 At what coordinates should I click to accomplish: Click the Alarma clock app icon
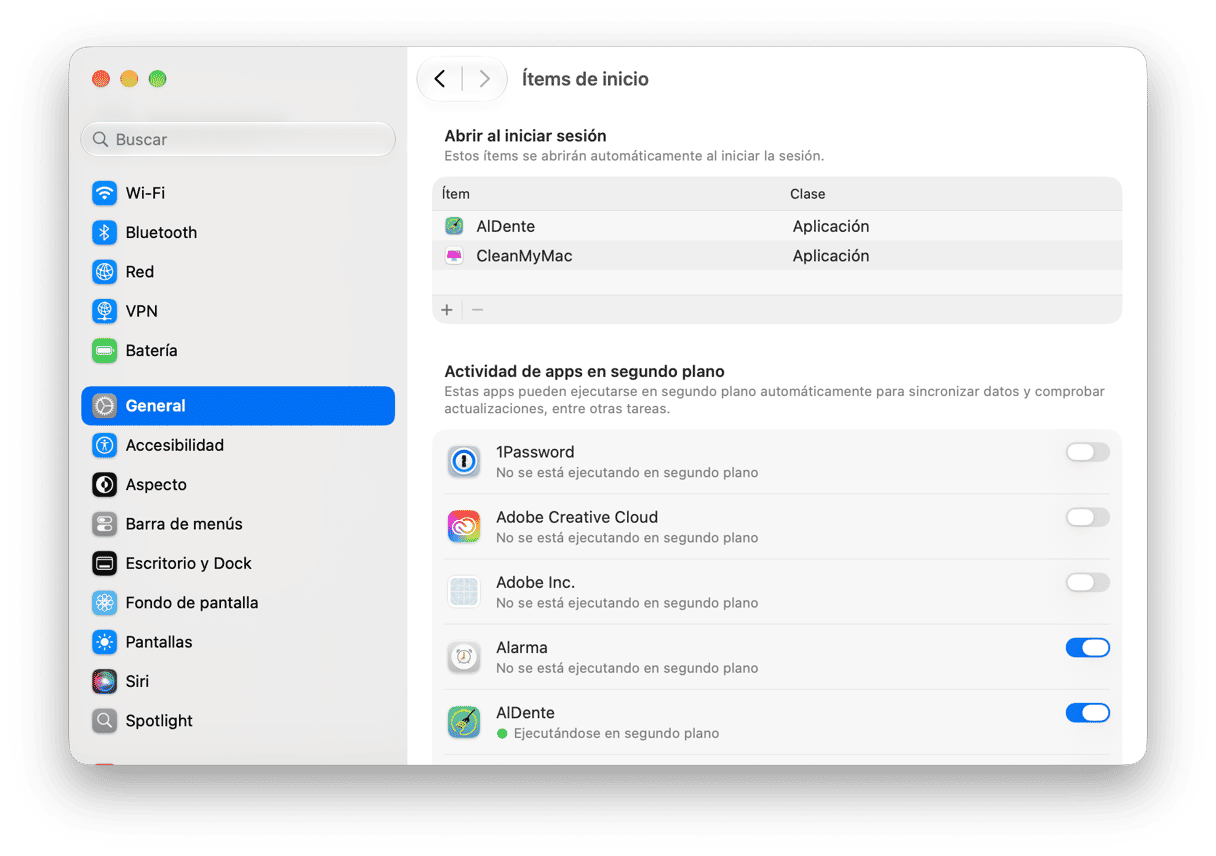tap(464, 657)
